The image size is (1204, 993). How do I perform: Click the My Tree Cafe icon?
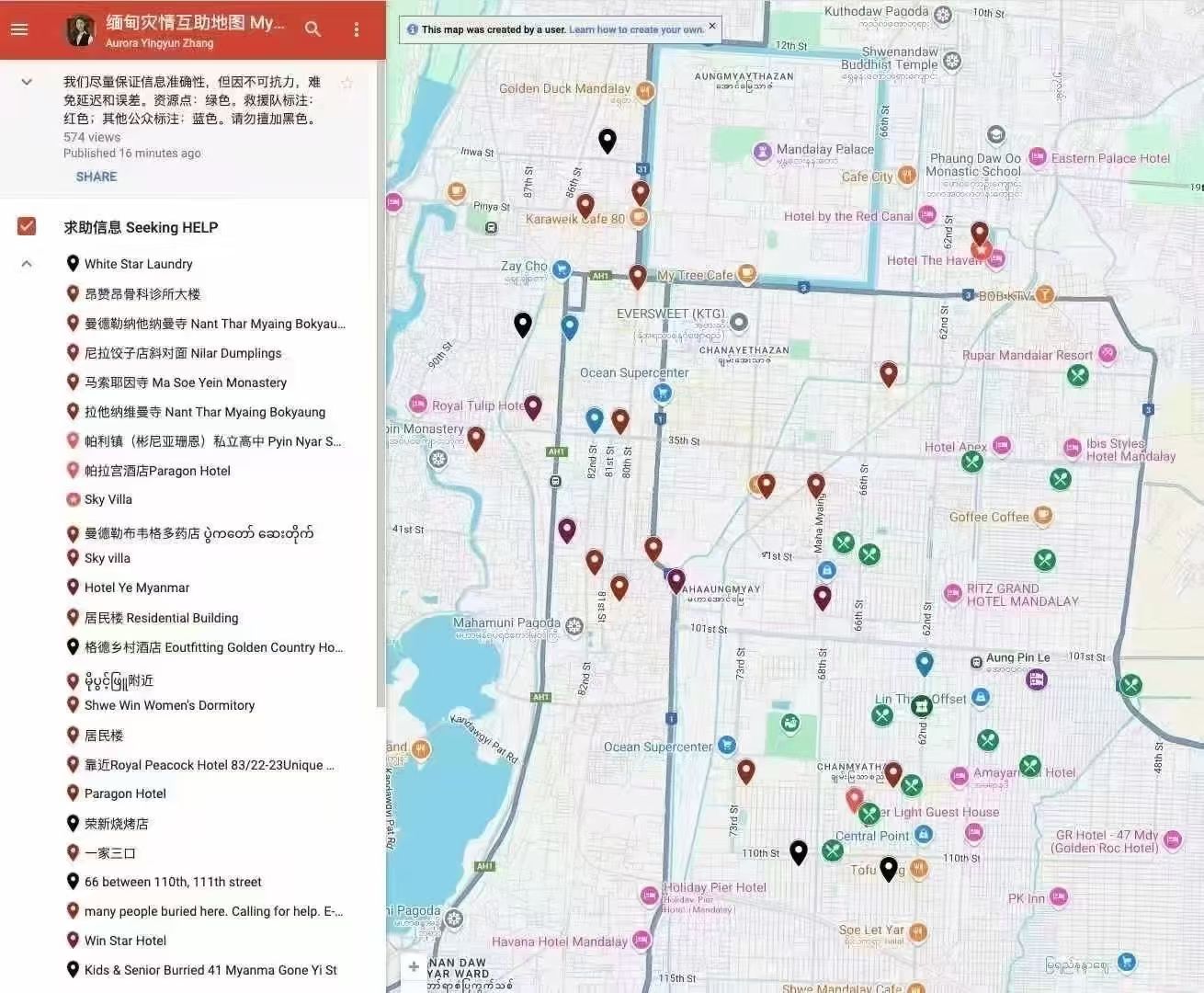pyautogui.click(x=747, y=272)
